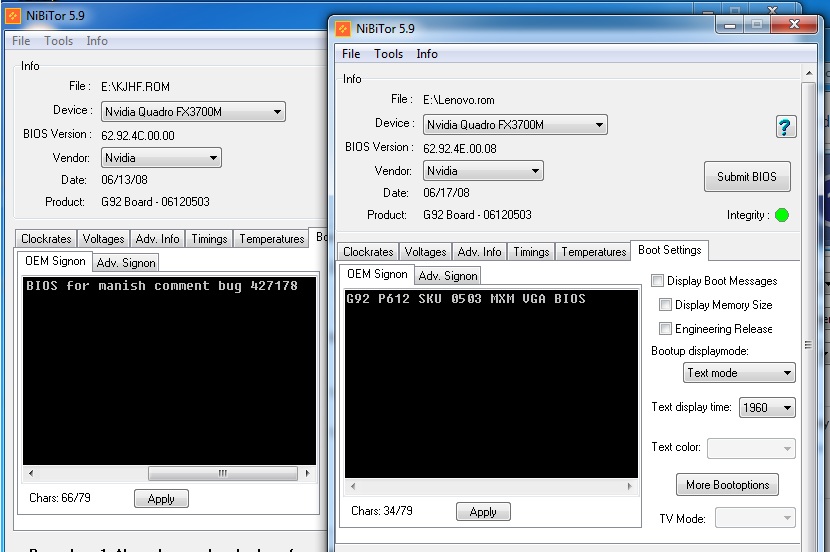Screen dimensions: 830x552
Task: Open Info menu in front NiBiTor window
Action: coord(427,54)
